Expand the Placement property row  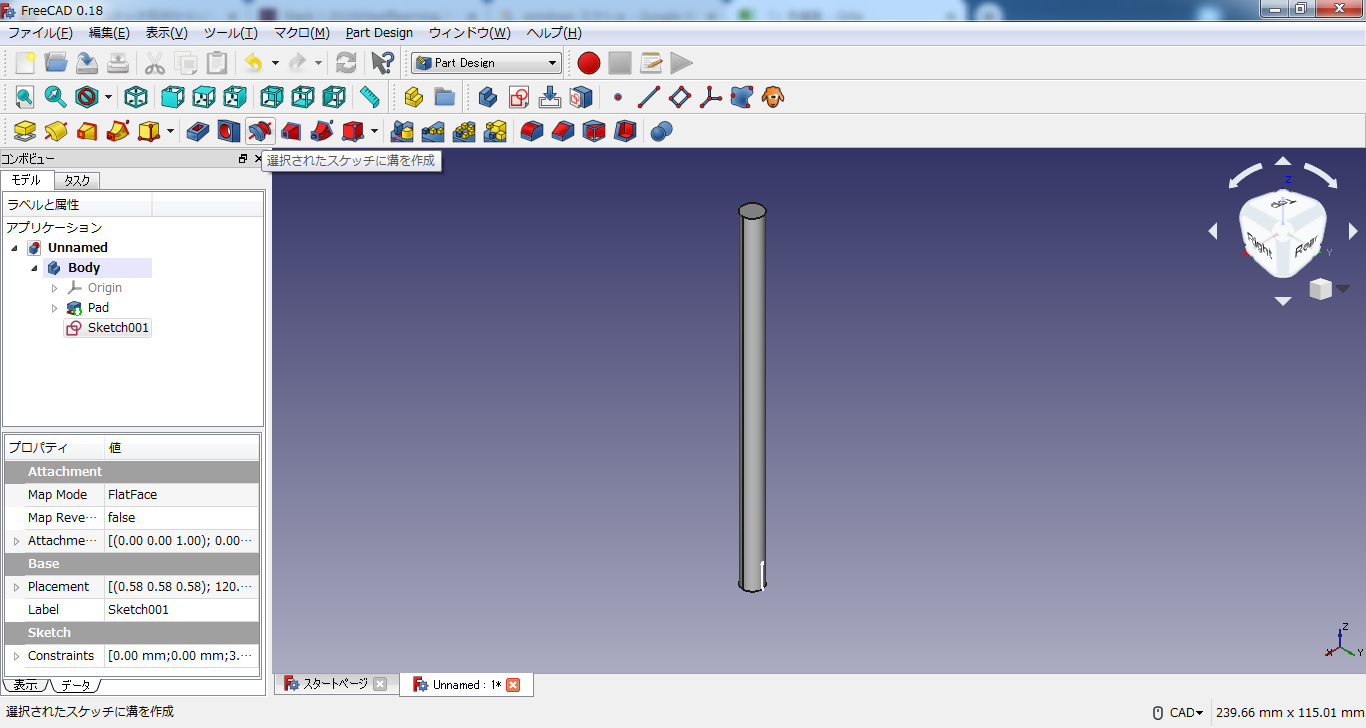[x=16, y=587]
